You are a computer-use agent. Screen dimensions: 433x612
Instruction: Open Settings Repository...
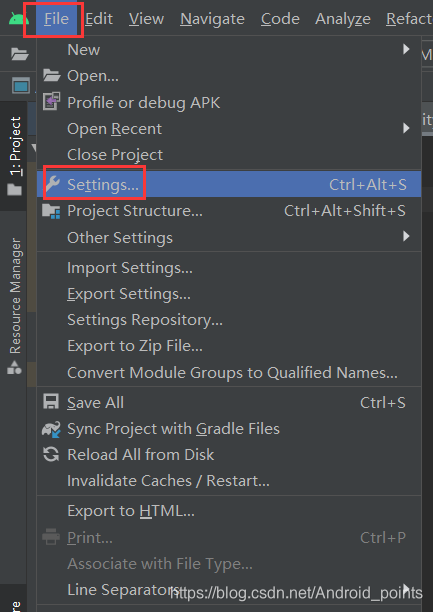click(x=229, y=320)
